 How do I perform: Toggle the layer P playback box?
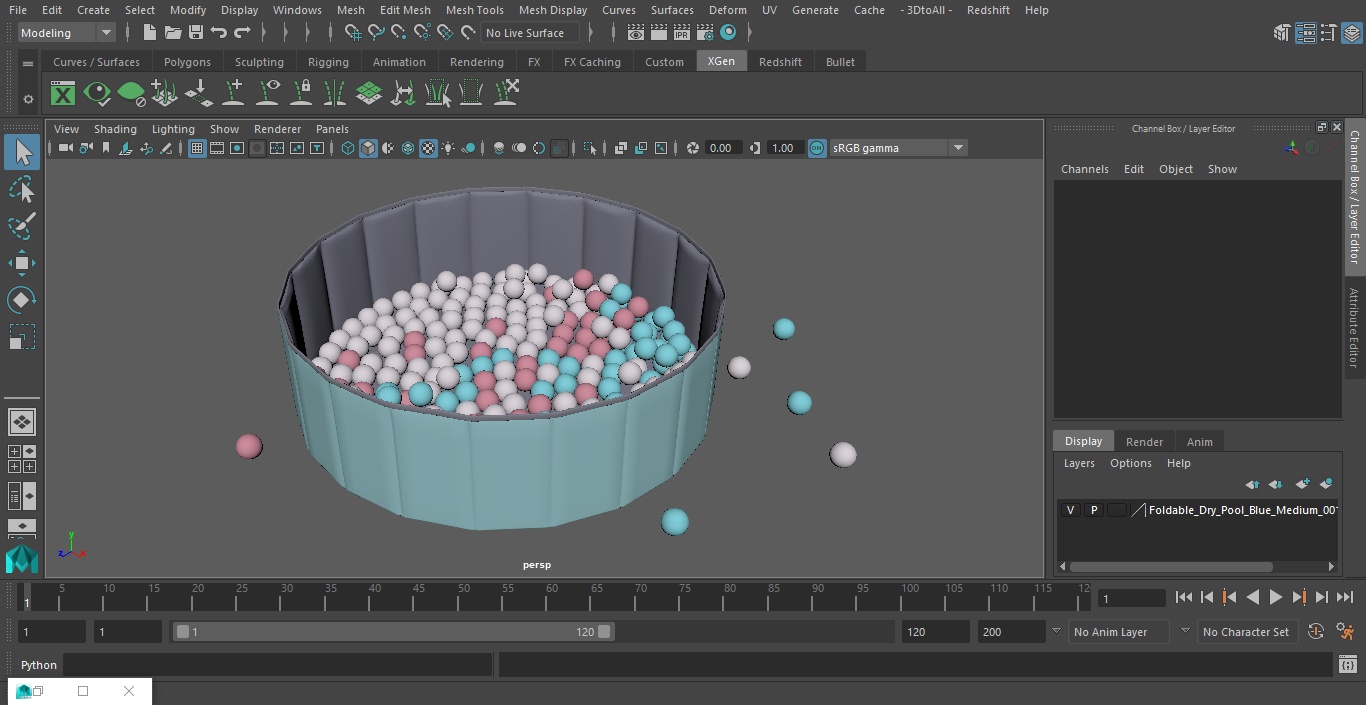click(x=1094, y=510)
